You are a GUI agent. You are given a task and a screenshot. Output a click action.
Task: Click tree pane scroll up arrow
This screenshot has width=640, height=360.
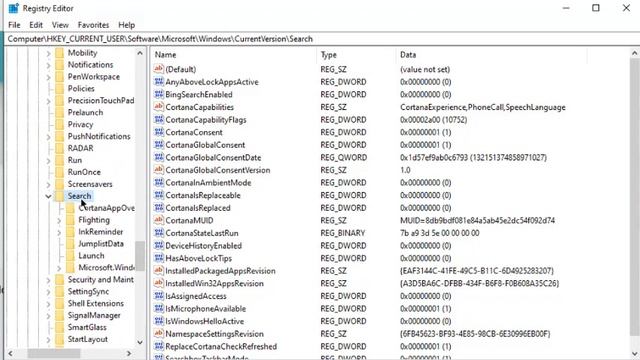[x=140, y=53]
